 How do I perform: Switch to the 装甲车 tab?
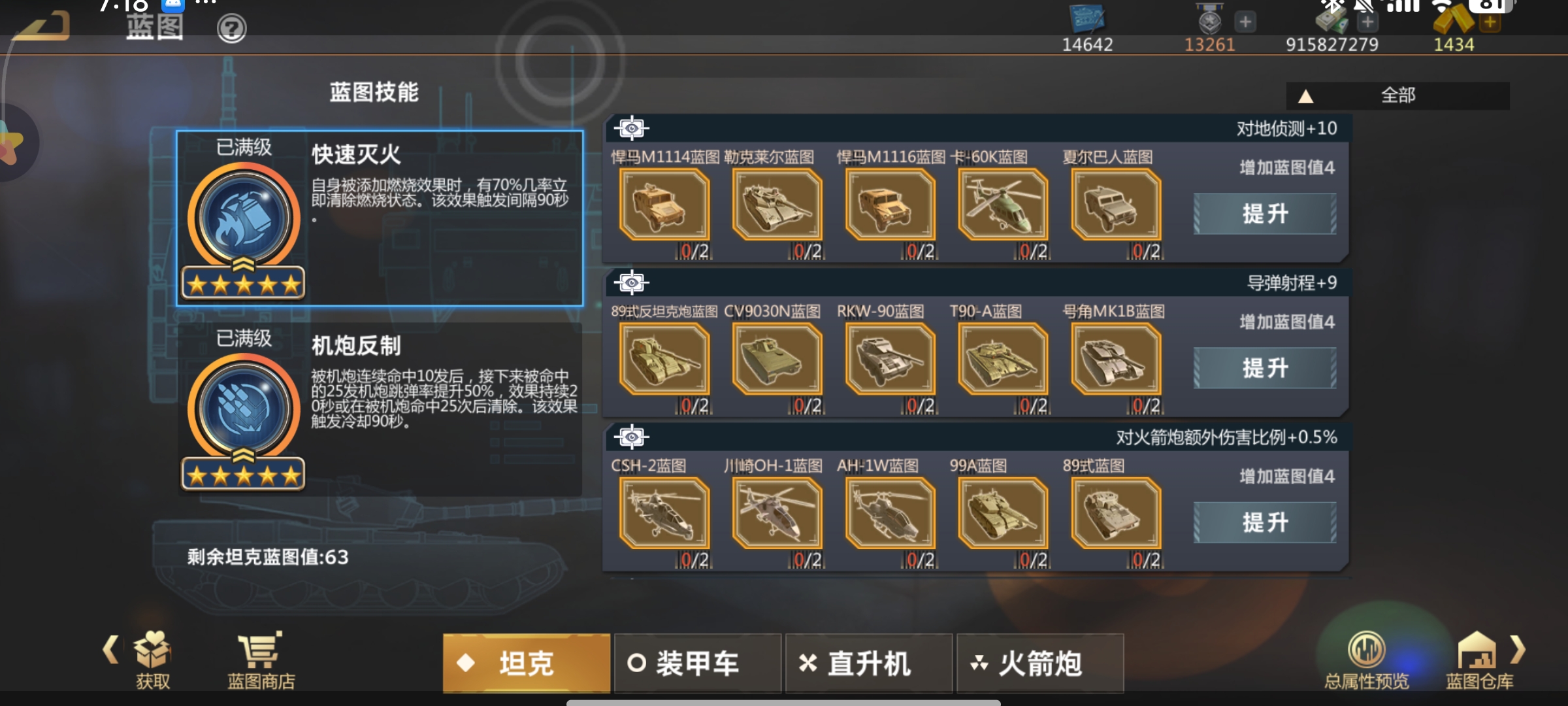point(698,663)
